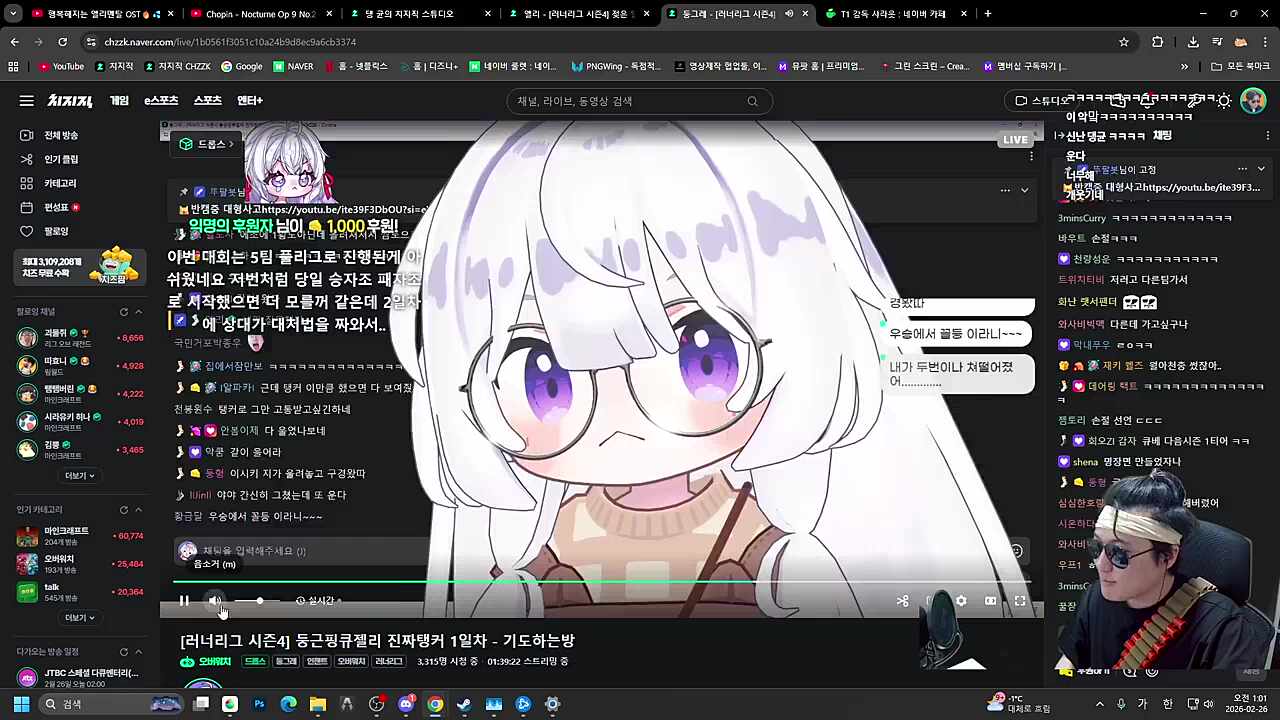
Task: Open the 오버워치 category link below the title
Action: (x=213, y=661)
